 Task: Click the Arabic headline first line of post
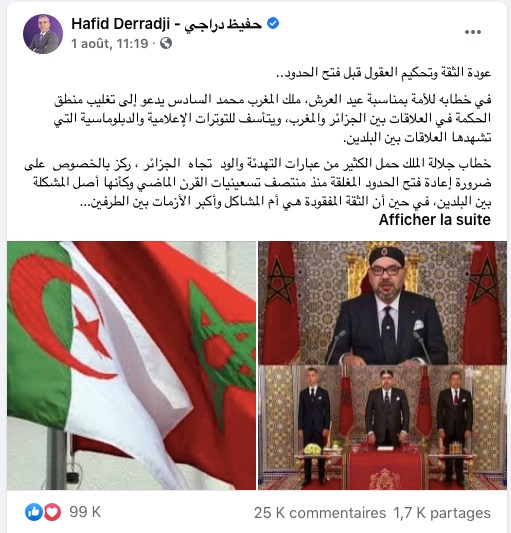click(384, 73)
